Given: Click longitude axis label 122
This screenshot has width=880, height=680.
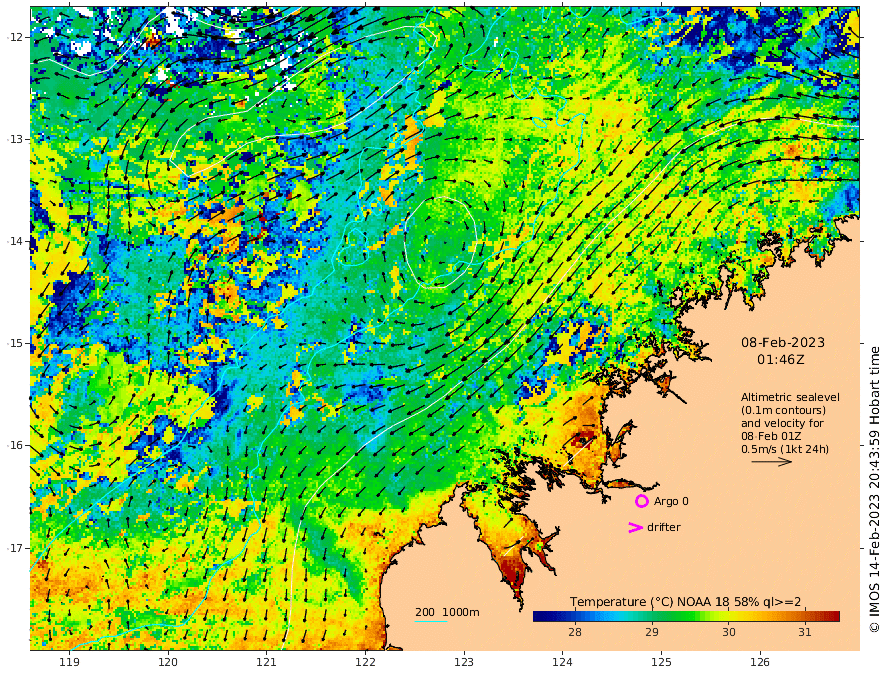Looking at the screenshot, I should pos(365,662).
